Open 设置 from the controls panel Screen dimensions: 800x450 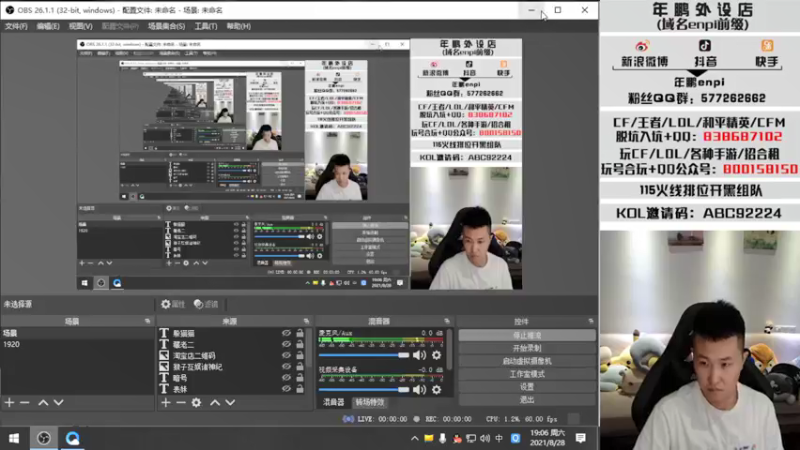pos(527,387)
